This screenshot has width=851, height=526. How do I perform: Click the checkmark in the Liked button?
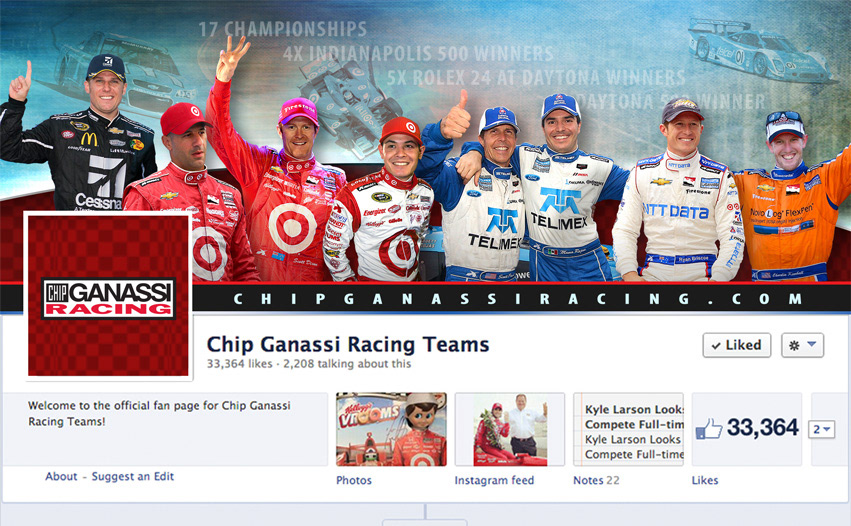click(716, 346)
